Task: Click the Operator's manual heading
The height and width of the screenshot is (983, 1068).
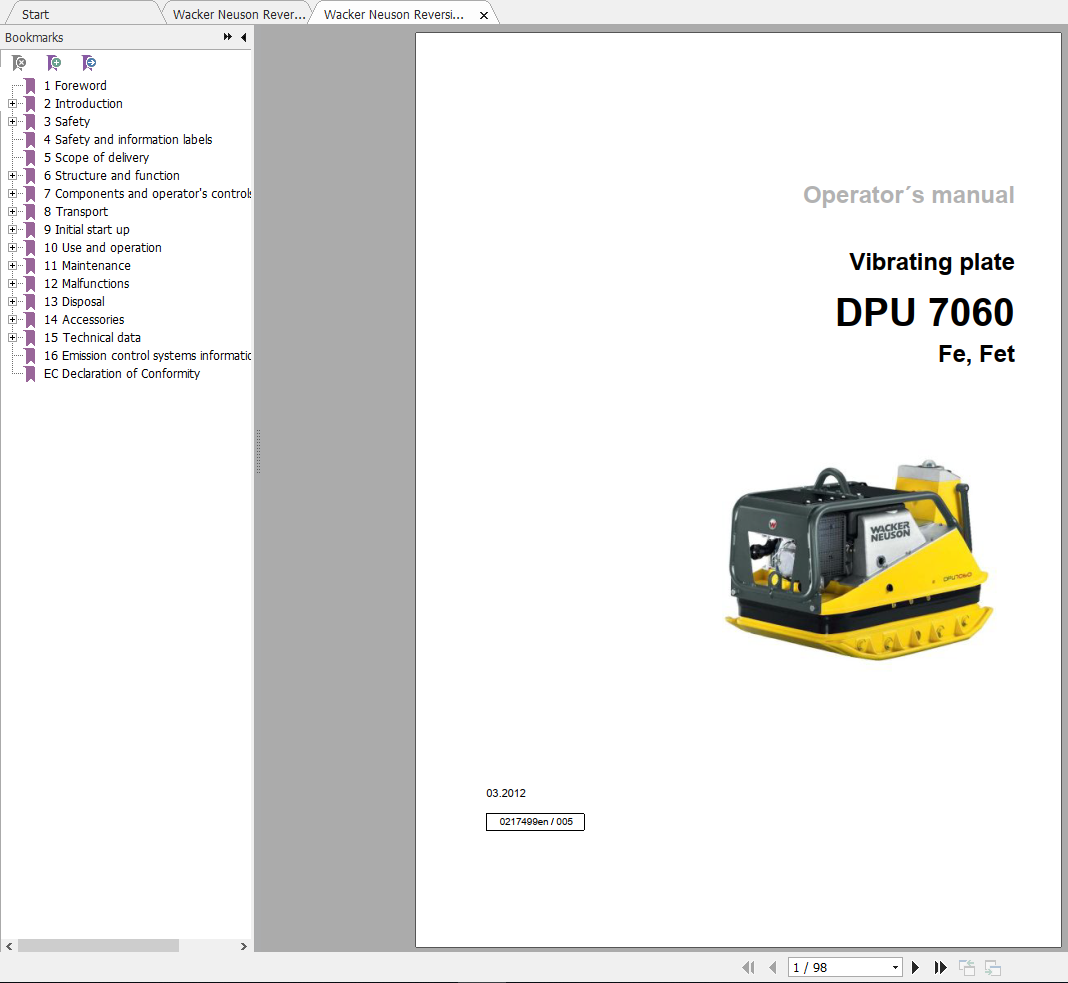Action: click(909, 195)
